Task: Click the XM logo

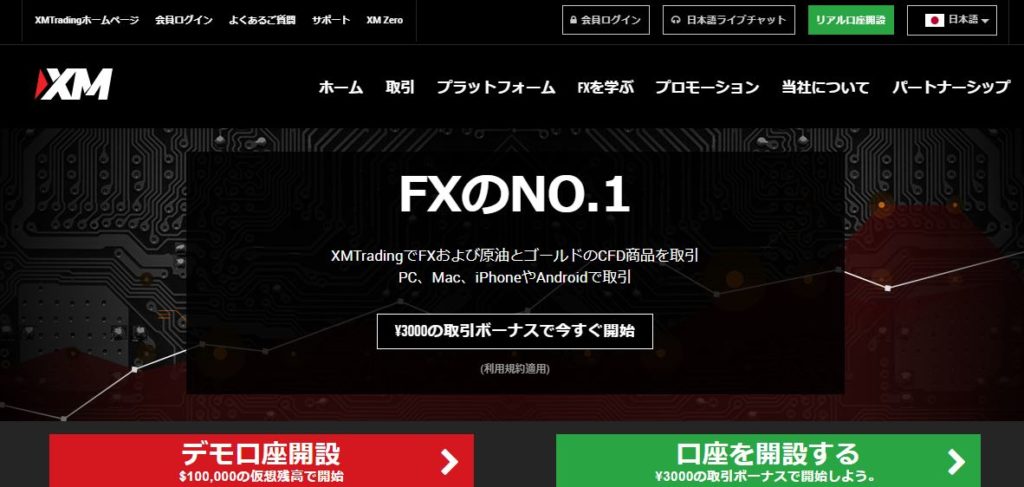Action: click(73, 85)
